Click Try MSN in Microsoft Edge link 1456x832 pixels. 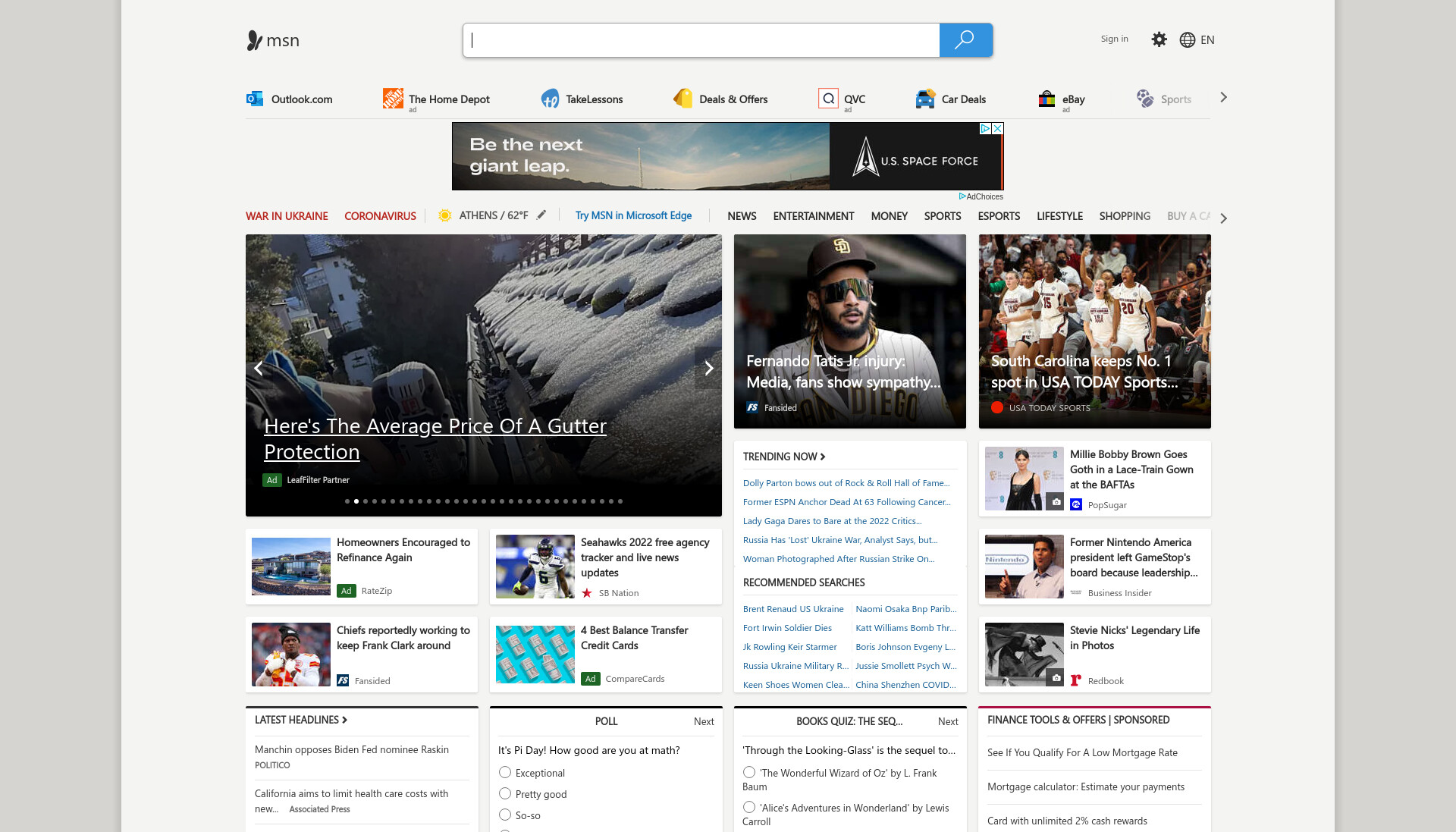point(633,215)
